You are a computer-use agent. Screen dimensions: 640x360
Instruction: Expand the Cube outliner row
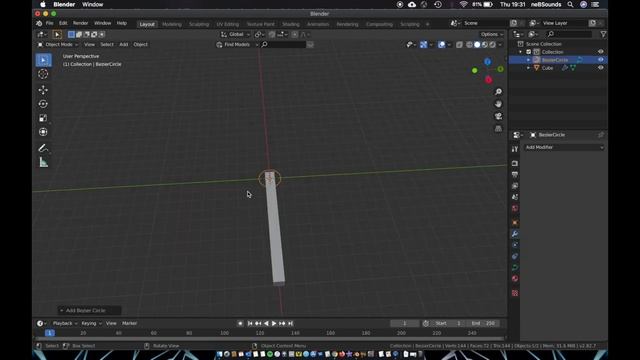coord(529,68)
